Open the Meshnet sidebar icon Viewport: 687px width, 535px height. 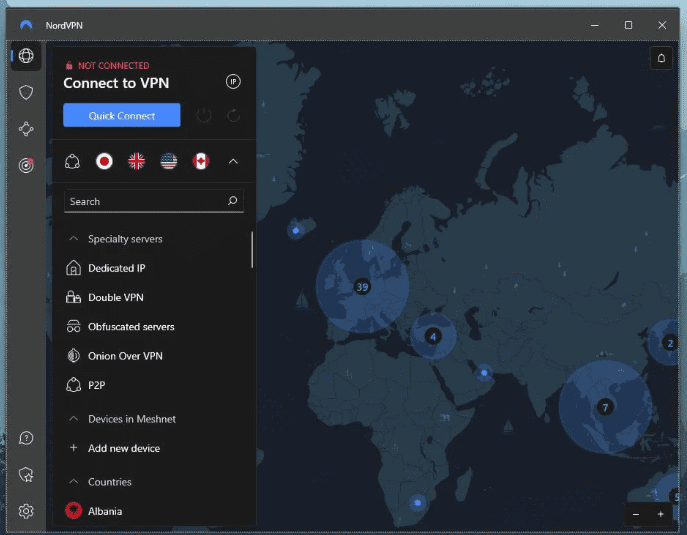point(26,129)
